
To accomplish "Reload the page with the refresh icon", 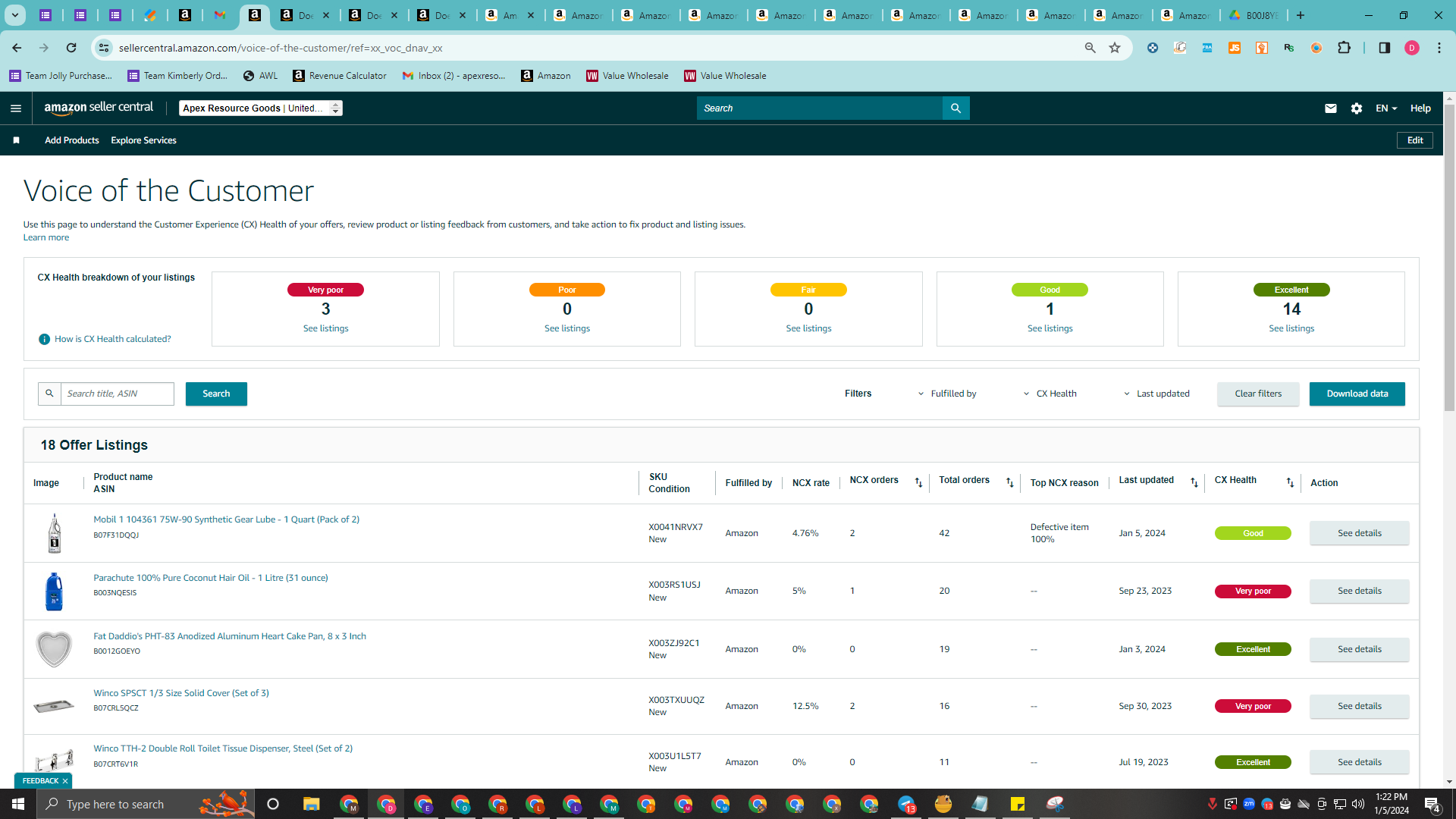I will [71, 48].
